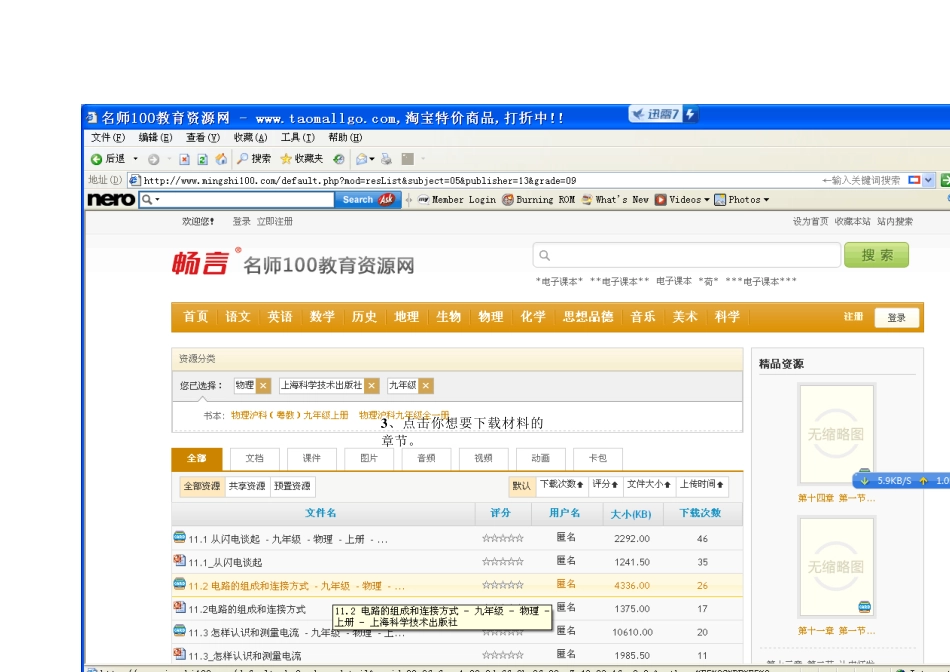Click the IE Back arrow icon

[x=96, y=159]
